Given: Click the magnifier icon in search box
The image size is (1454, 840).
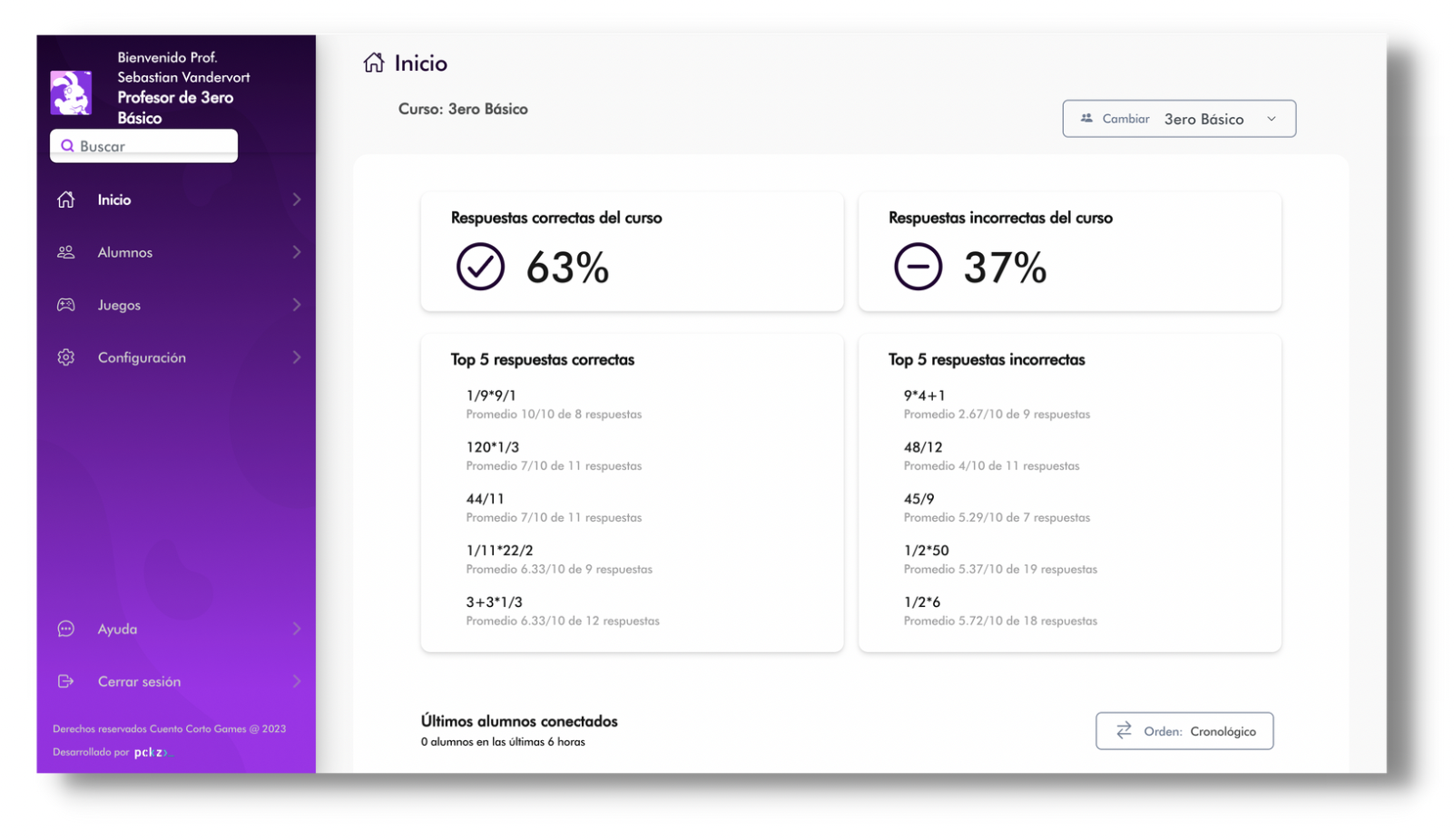Looking at the screenshot, I should 67,146.
